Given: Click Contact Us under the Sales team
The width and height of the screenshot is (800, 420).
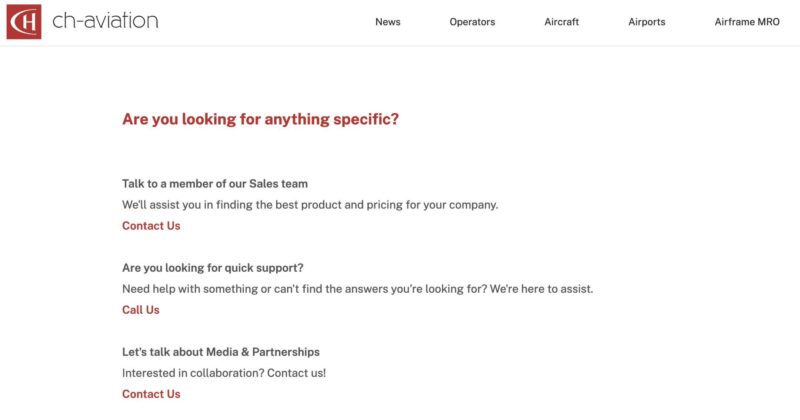Looking at the screenshot, I should [x=151, y=226].
